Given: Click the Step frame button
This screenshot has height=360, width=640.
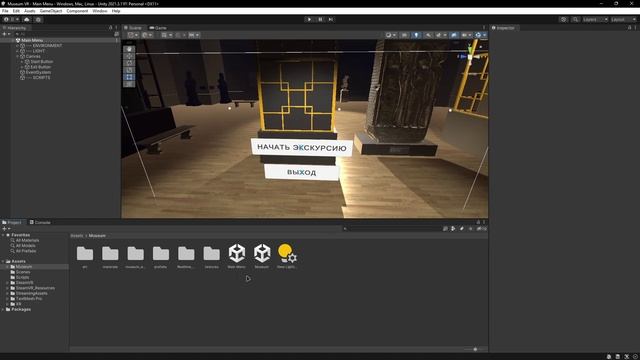Looking at the screenshot, I should tap(331, 19).
